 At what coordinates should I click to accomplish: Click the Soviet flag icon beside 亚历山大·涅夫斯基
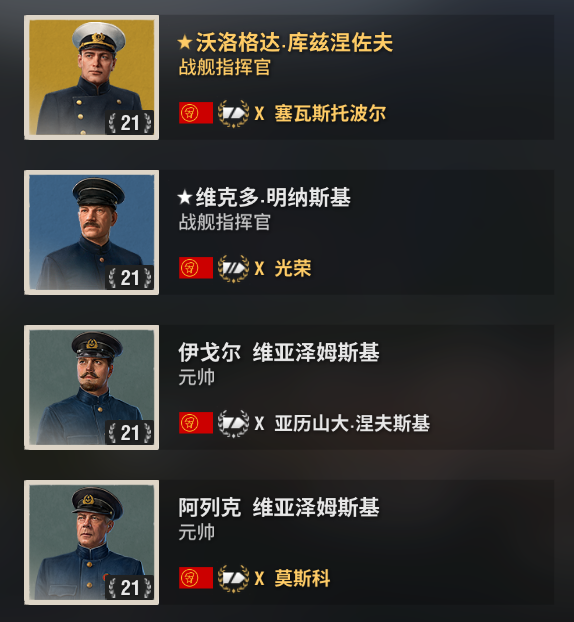[x=196, y=423]
